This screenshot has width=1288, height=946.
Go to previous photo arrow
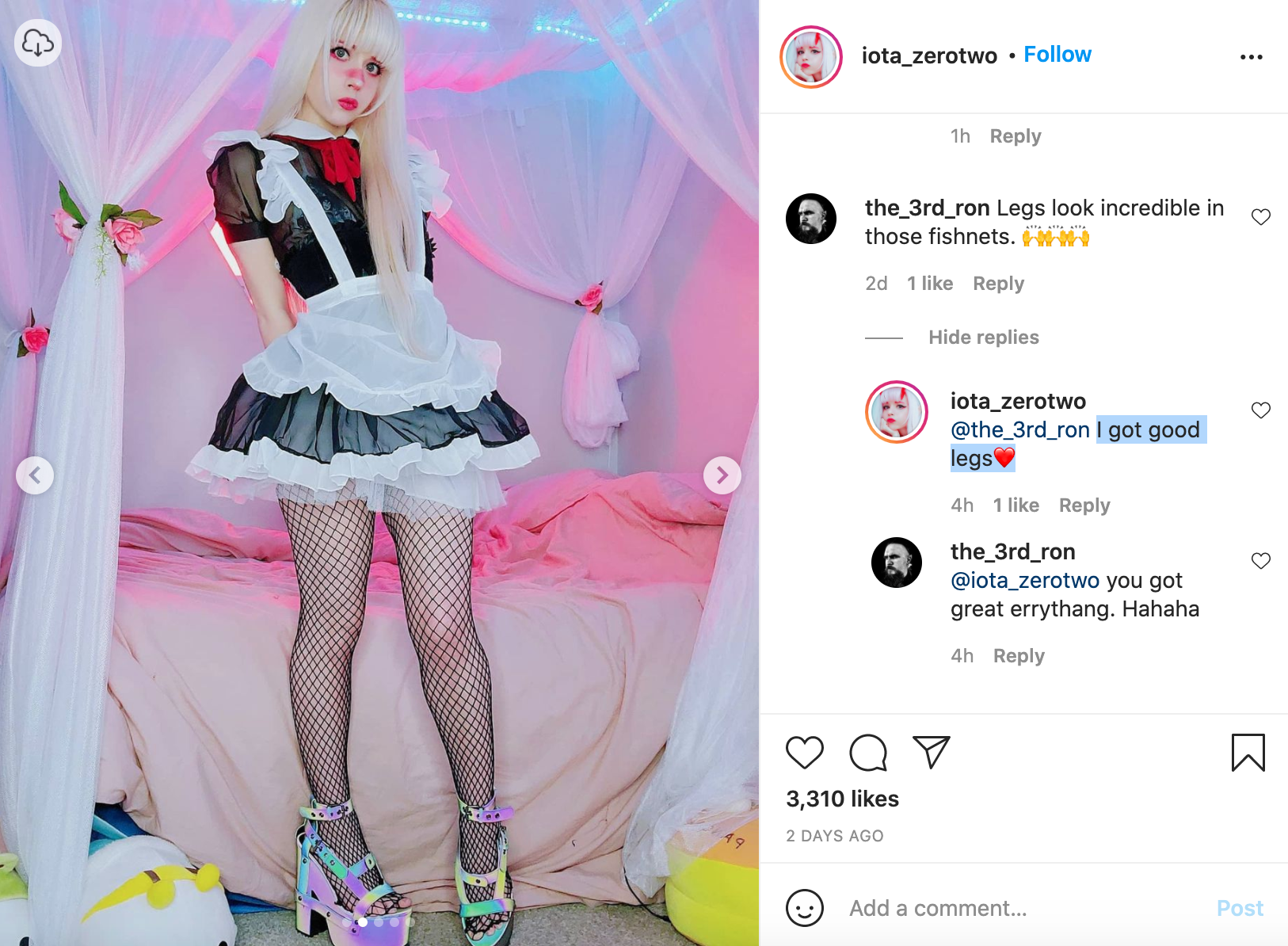point(35,475)
